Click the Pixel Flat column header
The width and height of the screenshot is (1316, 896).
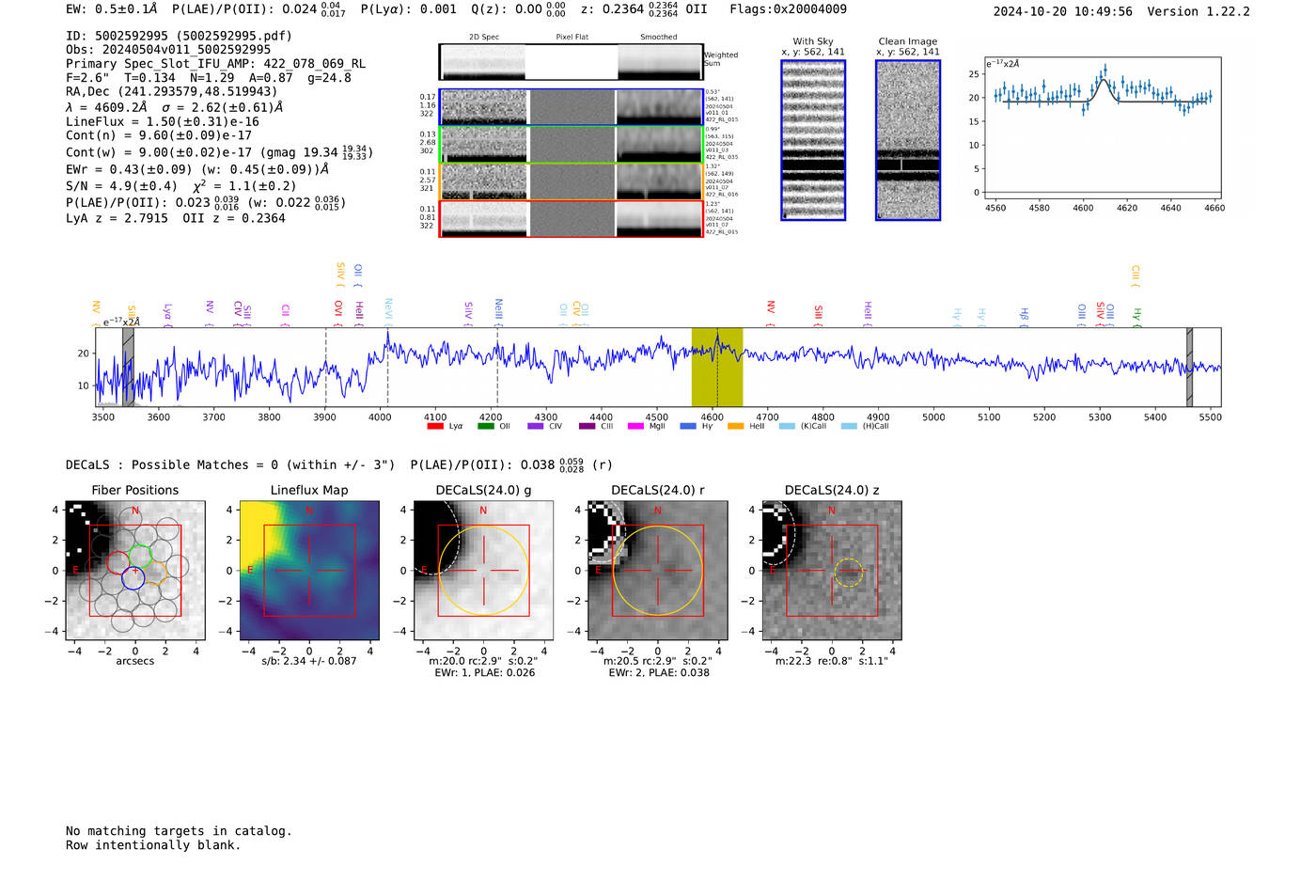[x=572, y=38]
